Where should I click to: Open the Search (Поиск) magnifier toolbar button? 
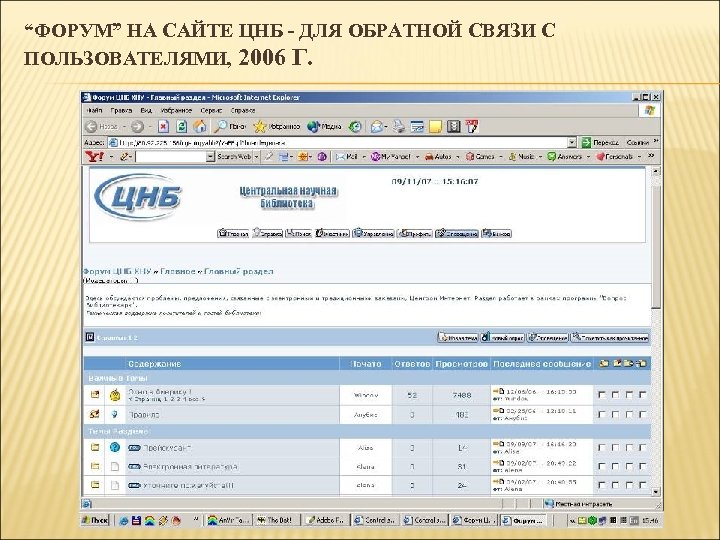231,127
